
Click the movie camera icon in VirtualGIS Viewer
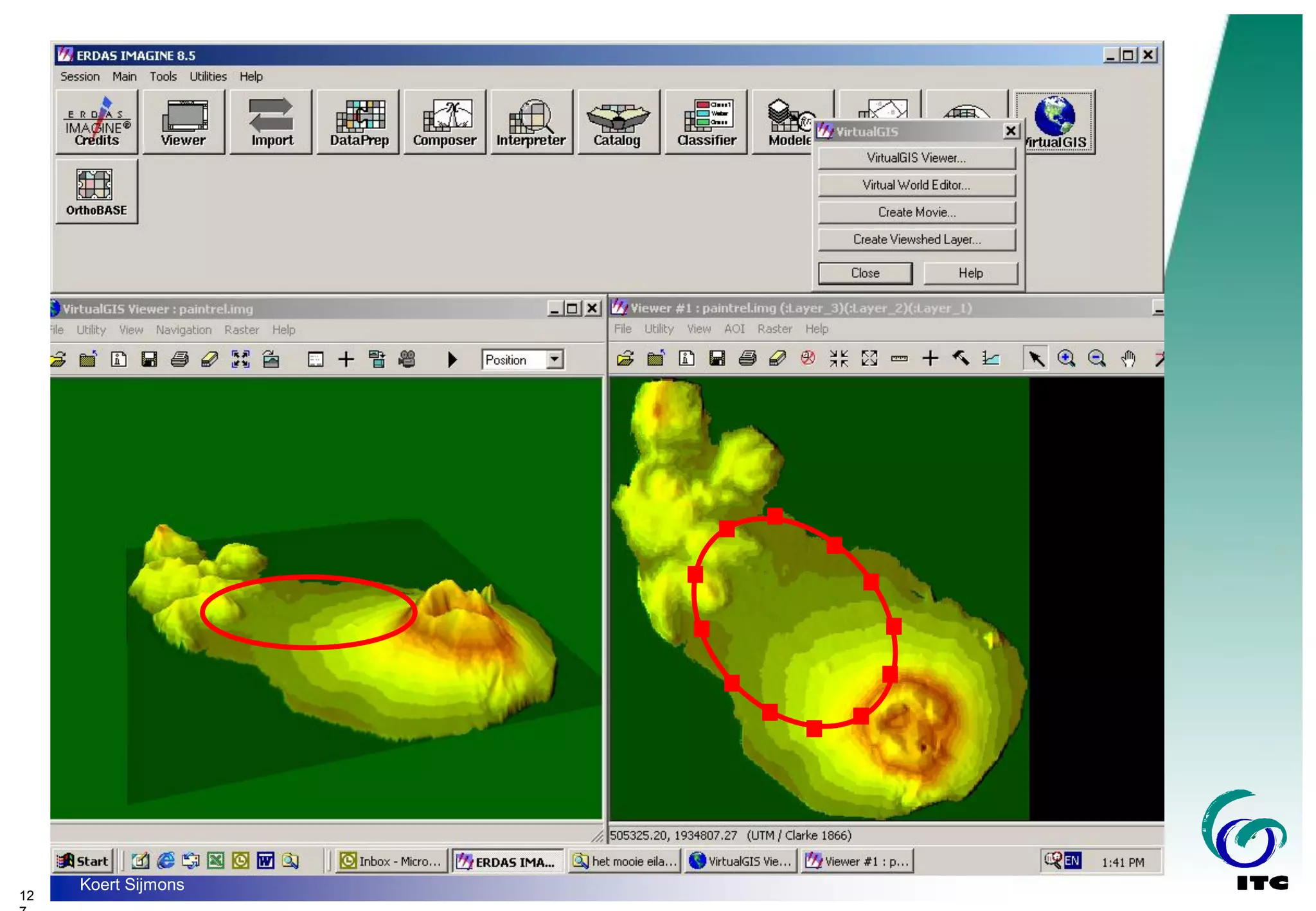407,359
